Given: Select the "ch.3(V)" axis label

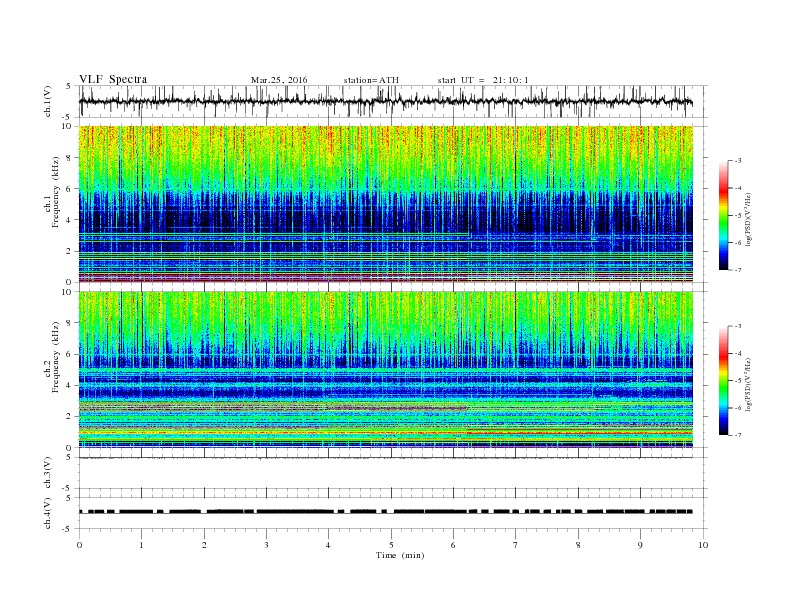Looking at the screenshot, I should [x=48, y=473].
